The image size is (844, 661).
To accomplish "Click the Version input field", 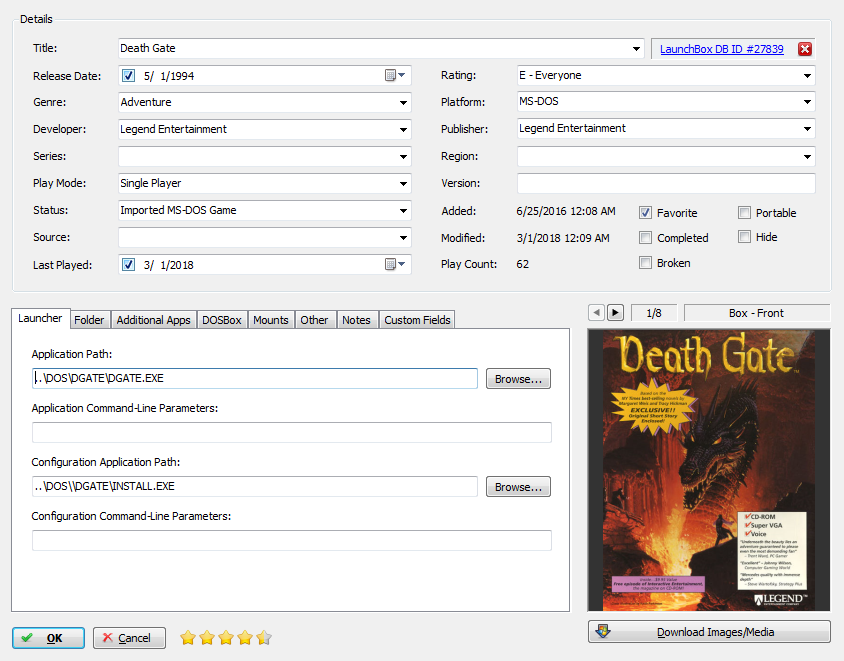I will coord(666,183).
